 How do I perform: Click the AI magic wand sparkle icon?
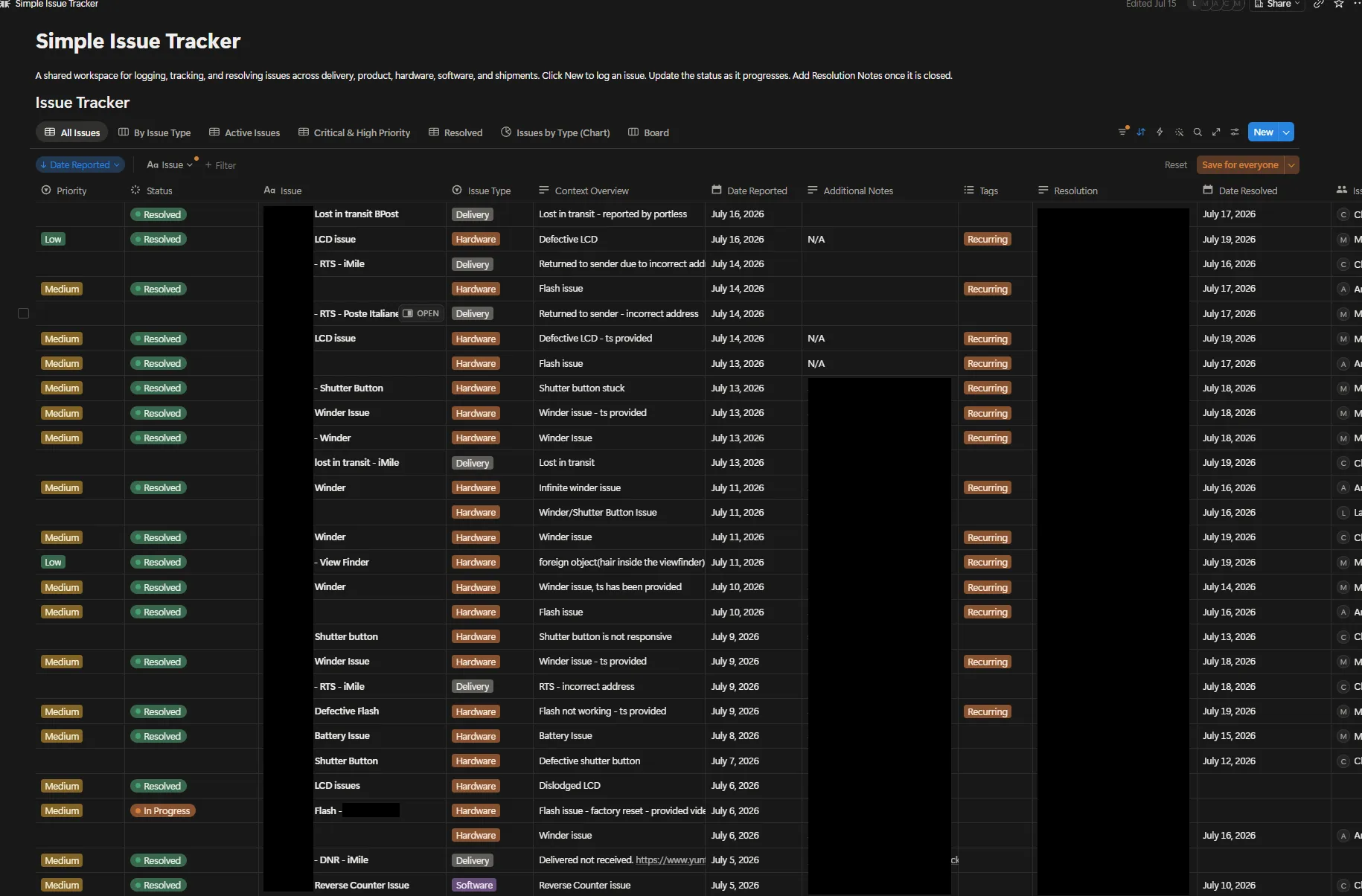pyautogui.click(x=1179, y=132)
